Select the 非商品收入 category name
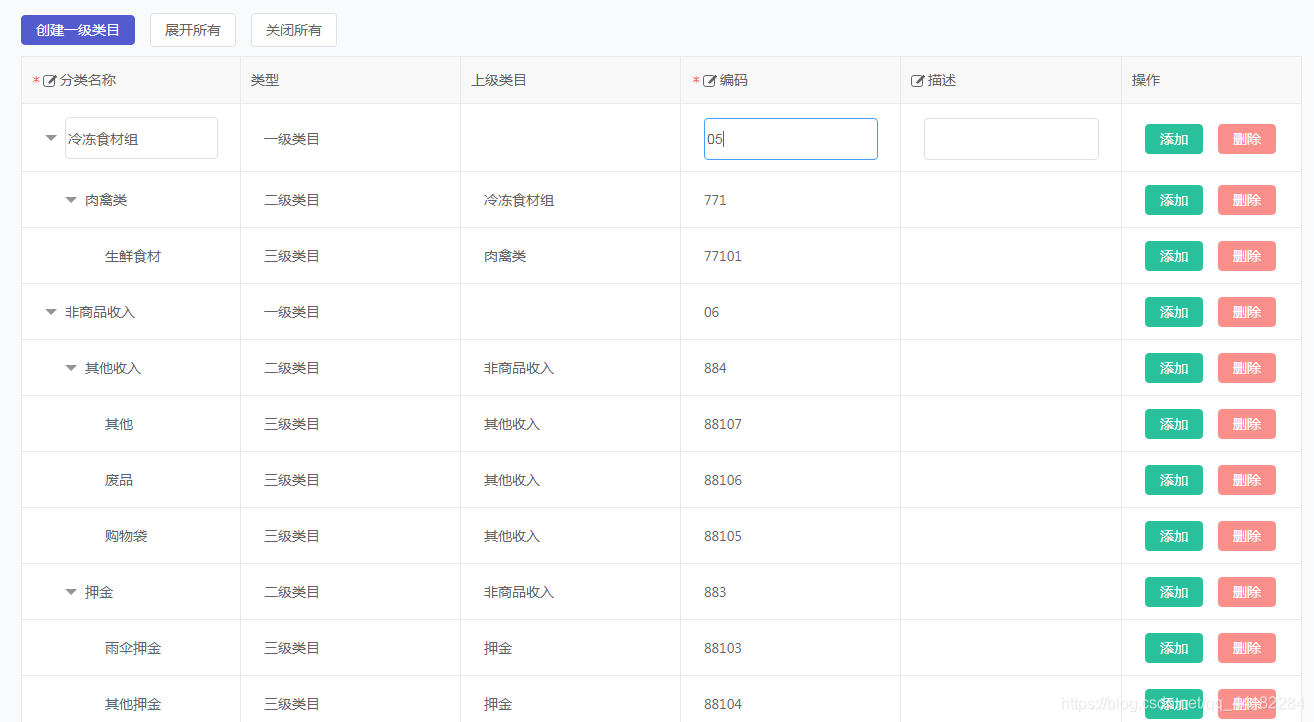 100,312
